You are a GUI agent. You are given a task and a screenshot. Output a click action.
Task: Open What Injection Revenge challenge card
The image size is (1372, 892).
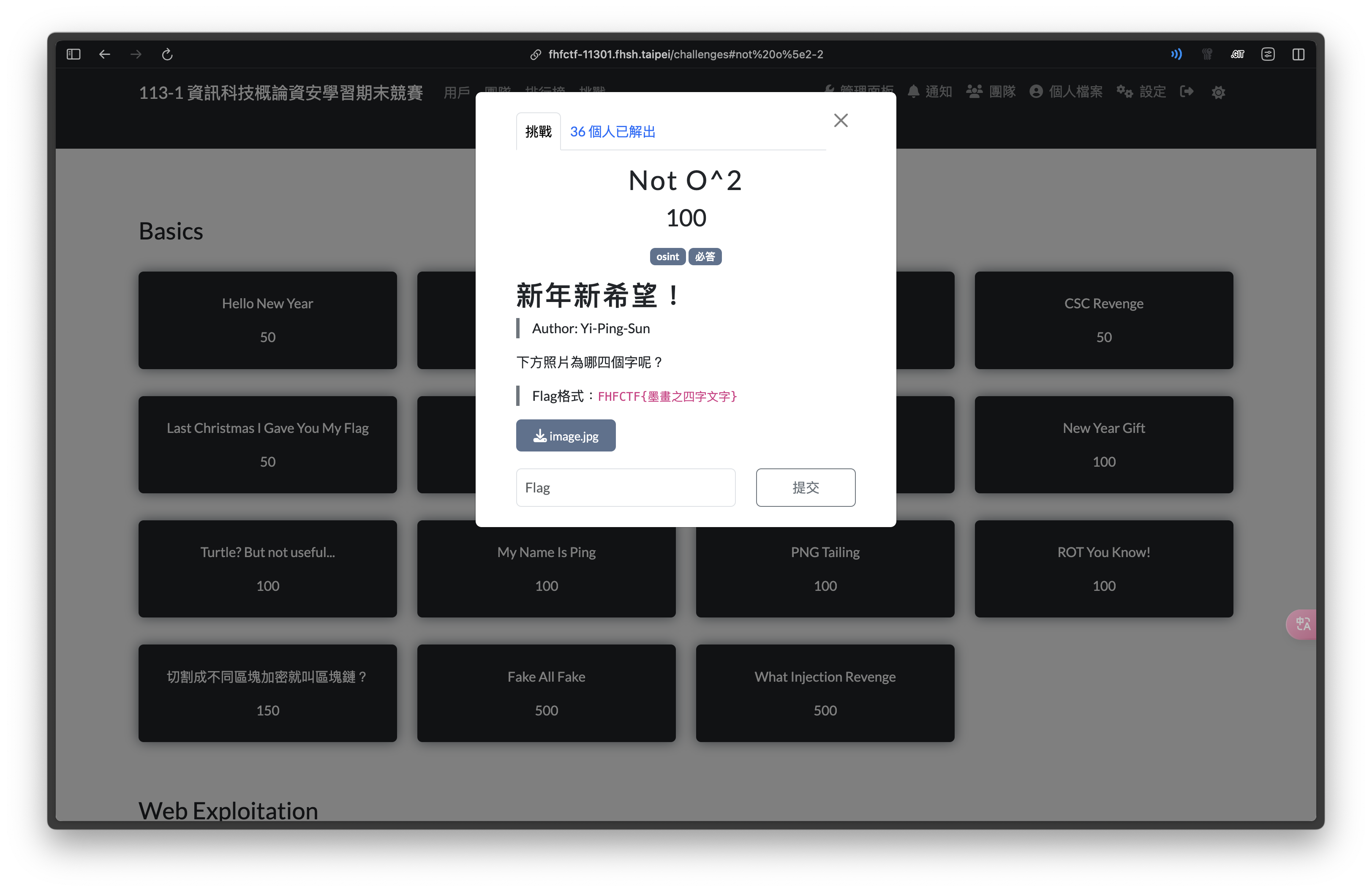(x=825, y=693)
